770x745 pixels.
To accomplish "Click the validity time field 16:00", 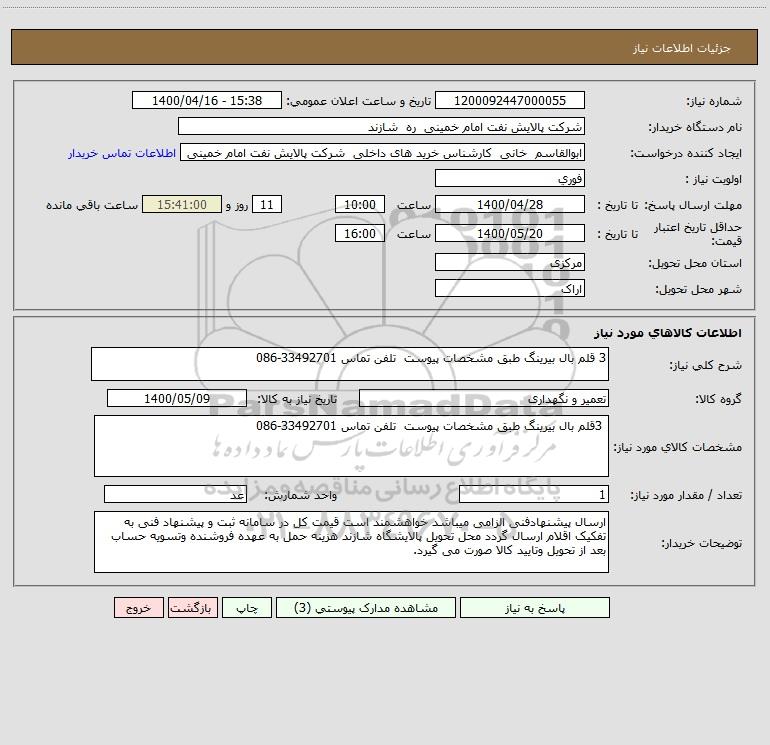I will tap(359, 233).
